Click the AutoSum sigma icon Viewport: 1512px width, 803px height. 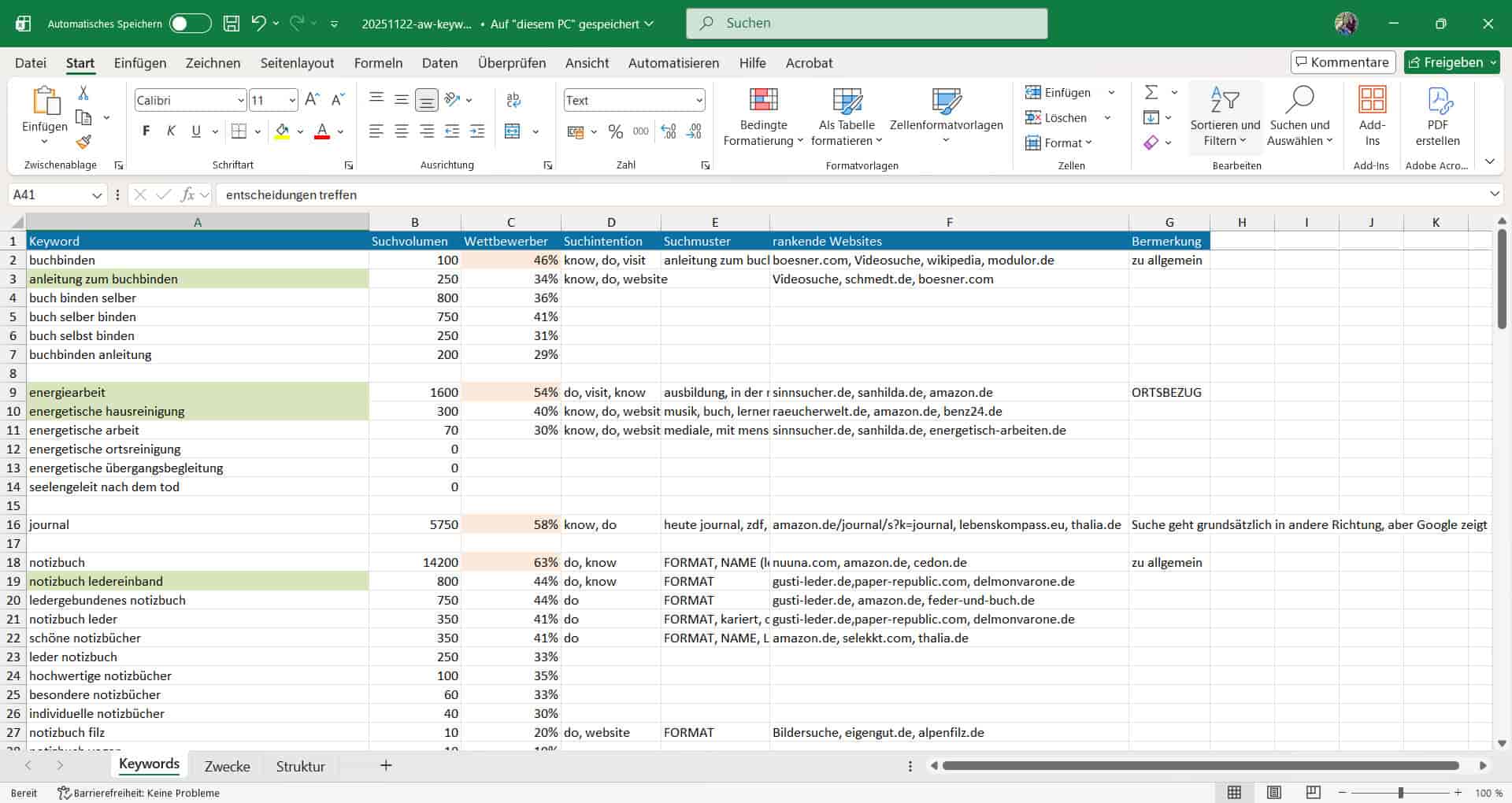click(x=1151, y=93)
